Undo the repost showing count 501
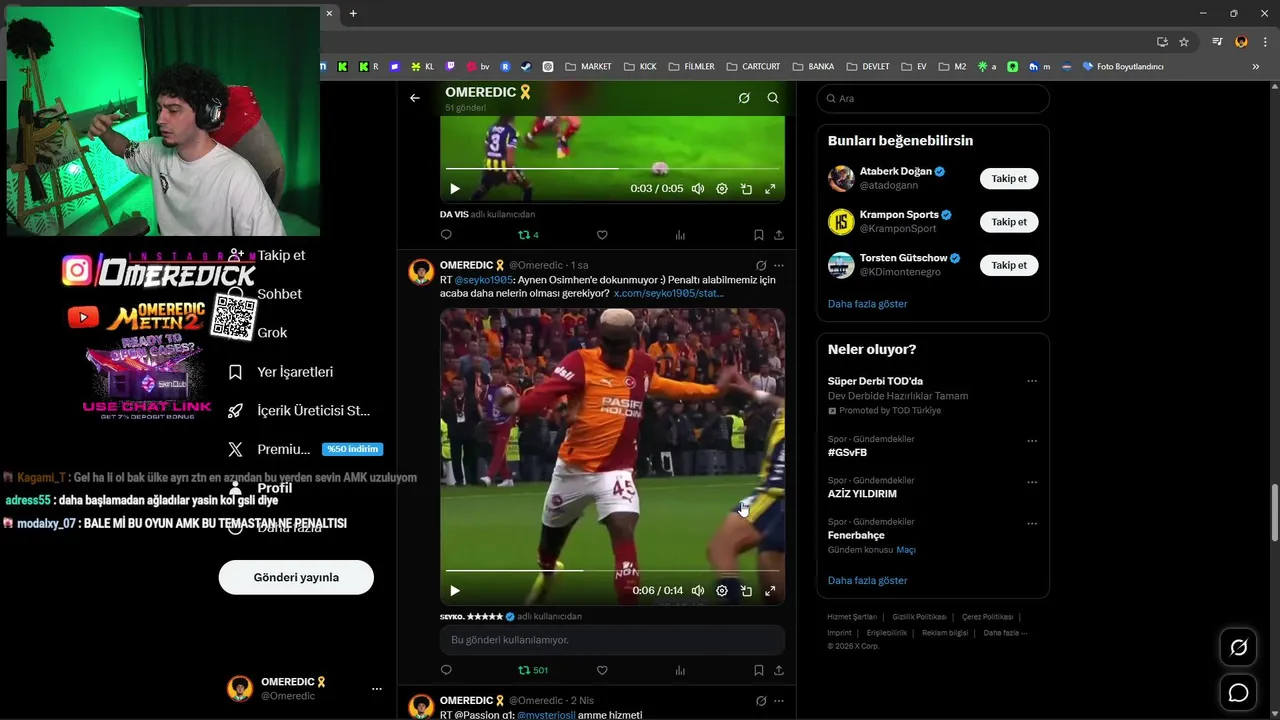Viewport: 1280px width, 720px height. coord(533,670)
